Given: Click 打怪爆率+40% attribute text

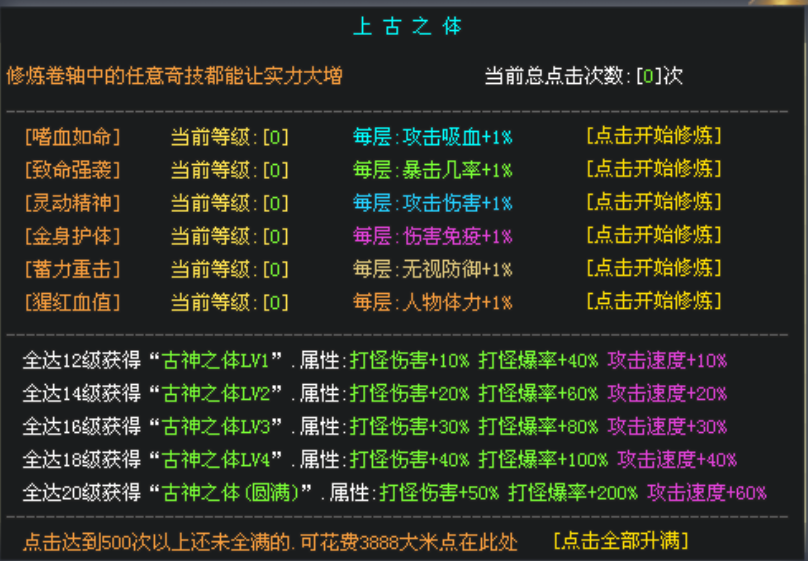Looking at the screenshot, I should [538, 361].
